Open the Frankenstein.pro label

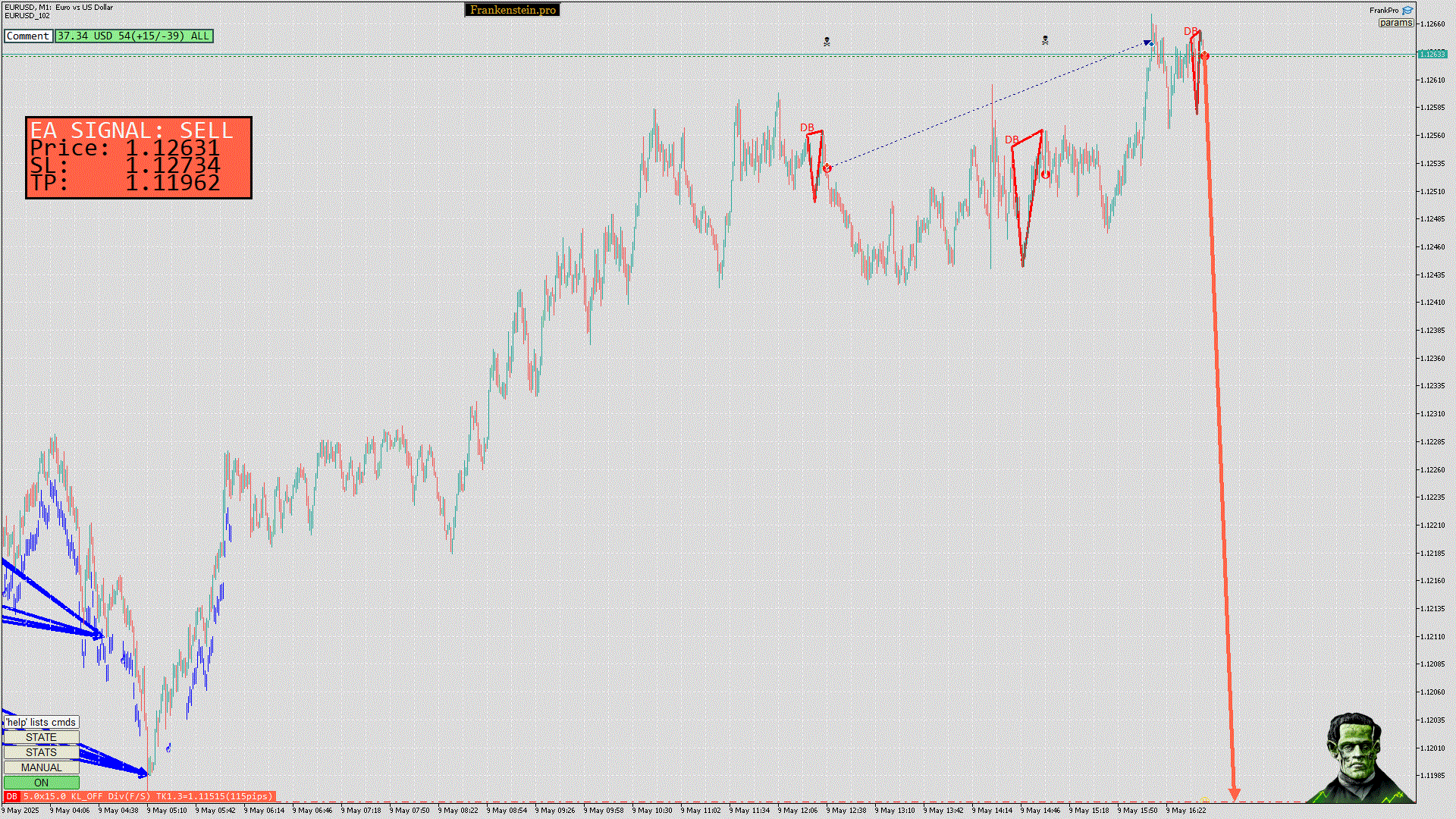[513, 10]
